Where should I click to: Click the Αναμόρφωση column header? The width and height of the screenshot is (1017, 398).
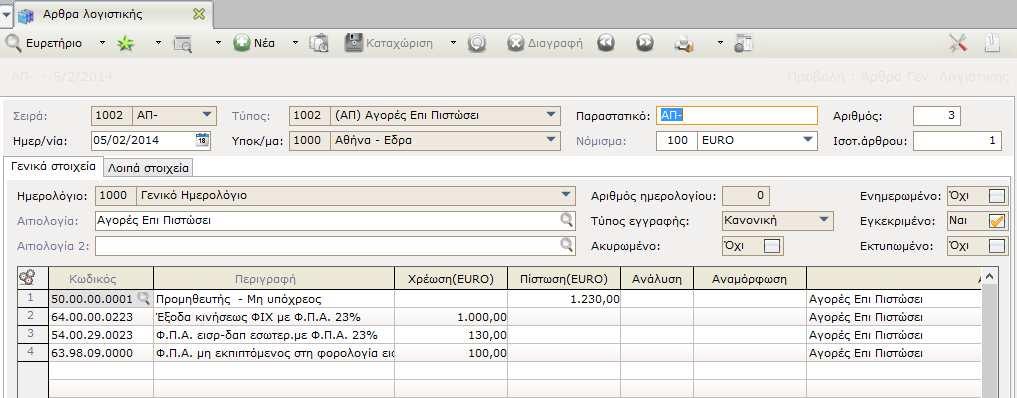(x=750, y=279)
